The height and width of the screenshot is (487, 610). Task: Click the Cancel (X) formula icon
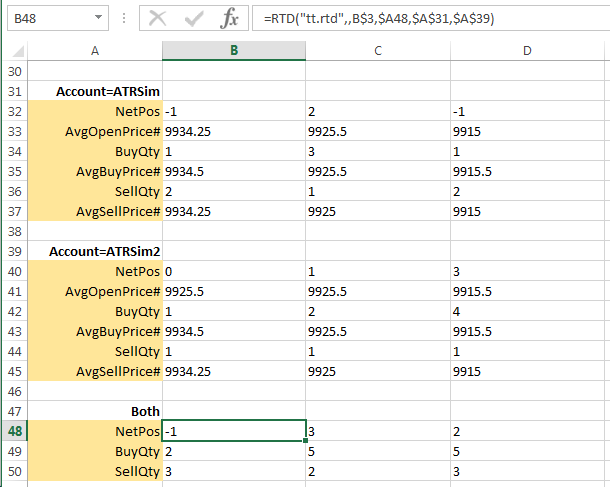(157, 18)
